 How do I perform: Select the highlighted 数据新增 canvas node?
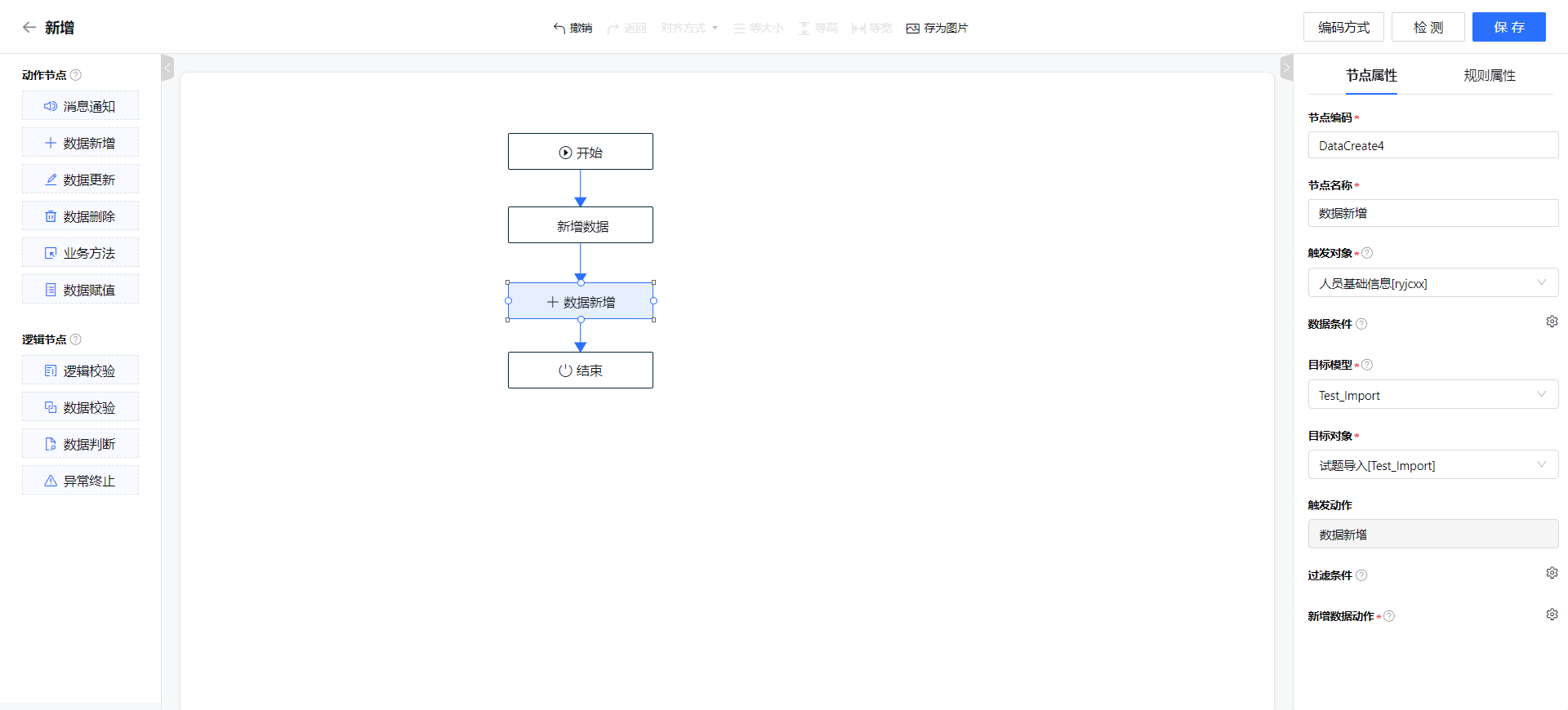tap(581, 301)
